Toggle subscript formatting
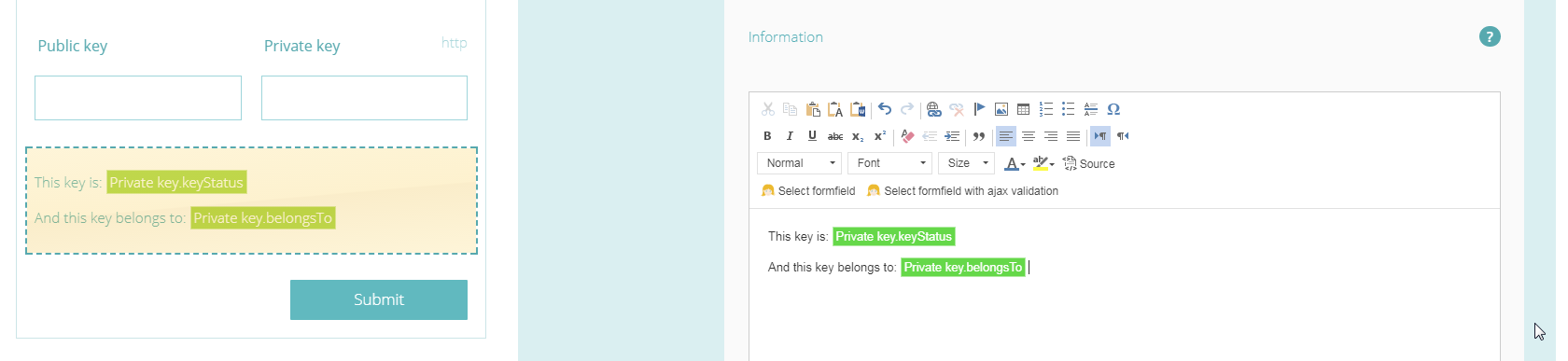1568x361 pixels. coord(858,136)
